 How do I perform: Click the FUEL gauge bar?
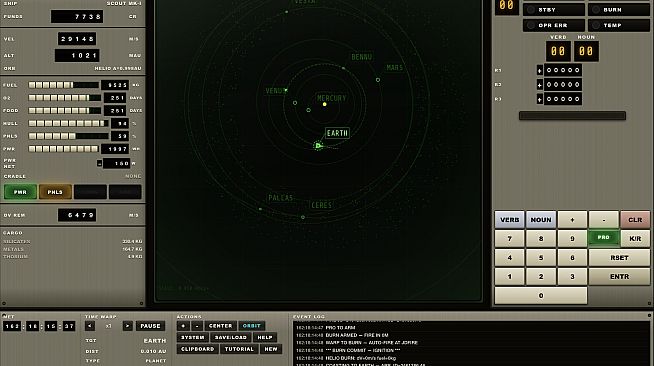[x=63, y=85]
